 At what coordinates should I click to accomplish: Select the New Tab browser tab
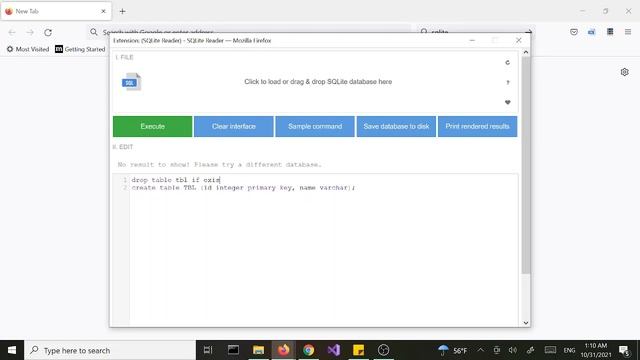(56, 11)
